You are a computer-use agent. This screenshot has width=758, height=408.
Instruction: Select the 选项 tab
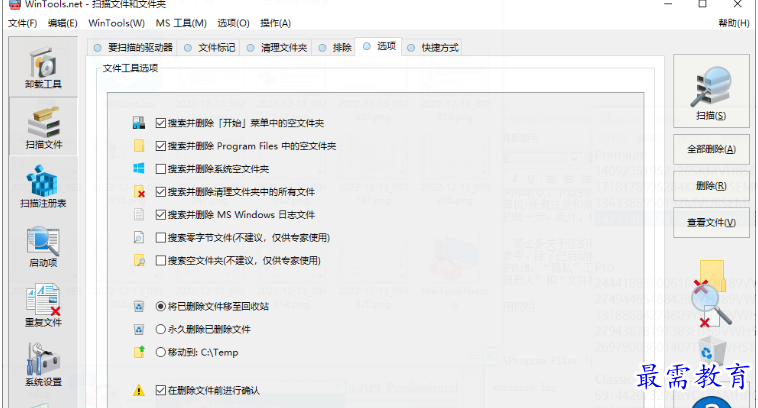(379, 46)
